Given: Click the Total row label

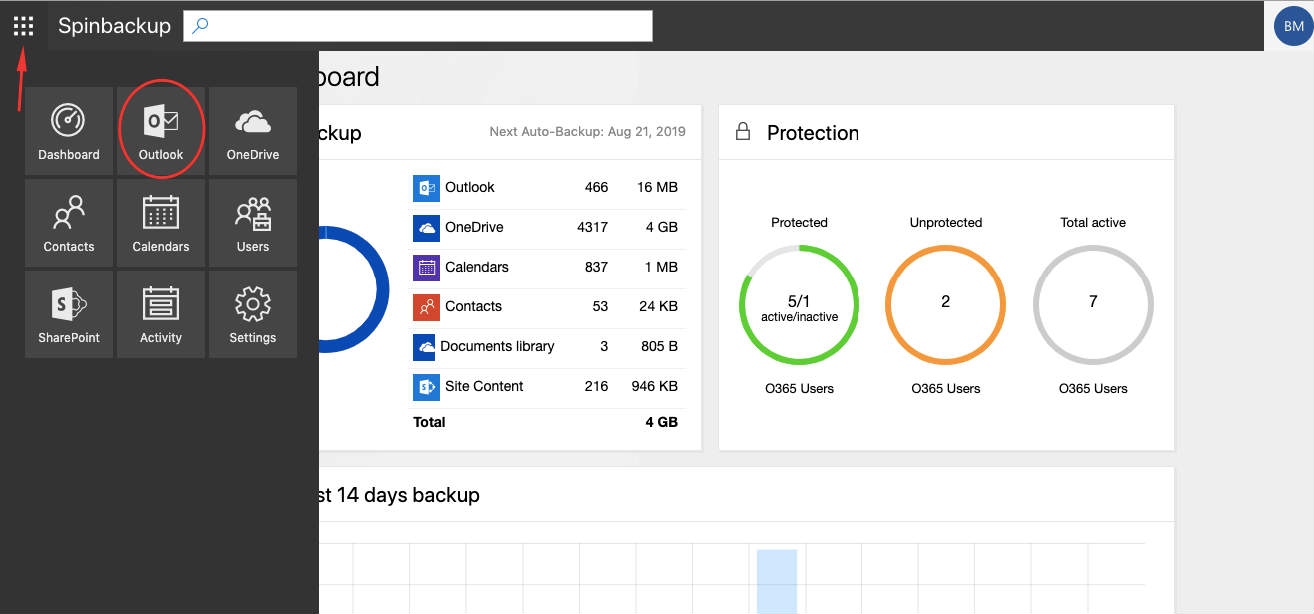Looking at the screenshot, I should tap(429, 422).
